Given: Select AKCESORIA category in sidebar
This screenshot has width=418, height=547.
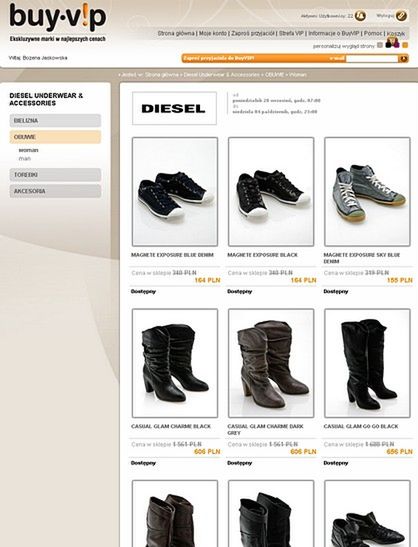Looking at the screenshot, I should coord(55,191).
